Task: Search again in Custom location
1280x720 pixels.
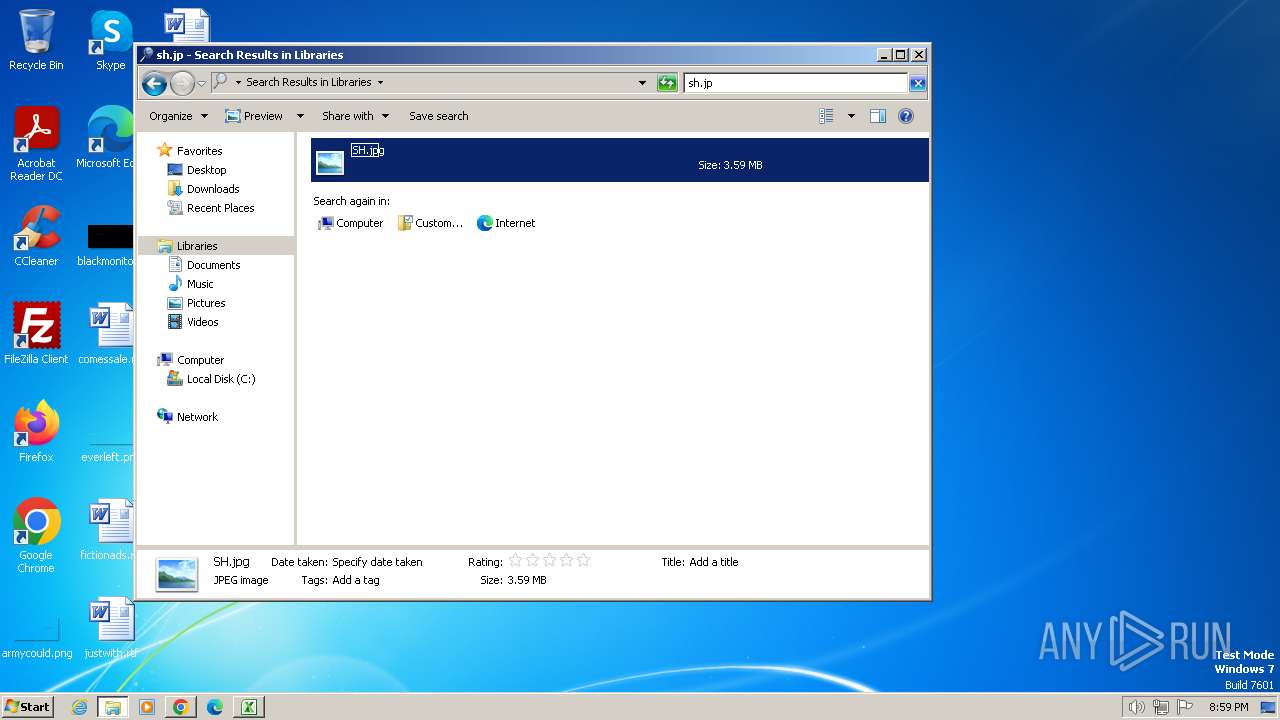Action: coord(430,223)
